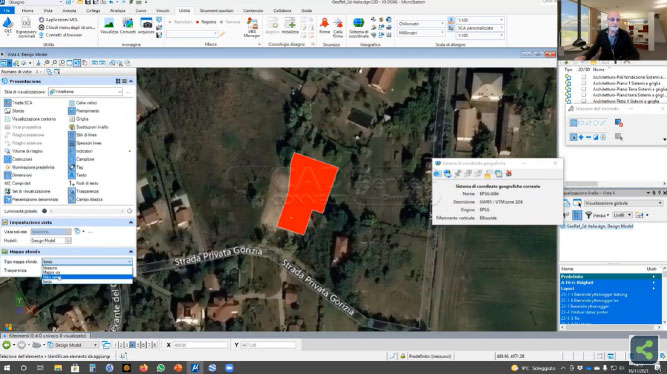Click the Zoom app in the taskbar
Screen dimensions: 667x374
(229, 368)
